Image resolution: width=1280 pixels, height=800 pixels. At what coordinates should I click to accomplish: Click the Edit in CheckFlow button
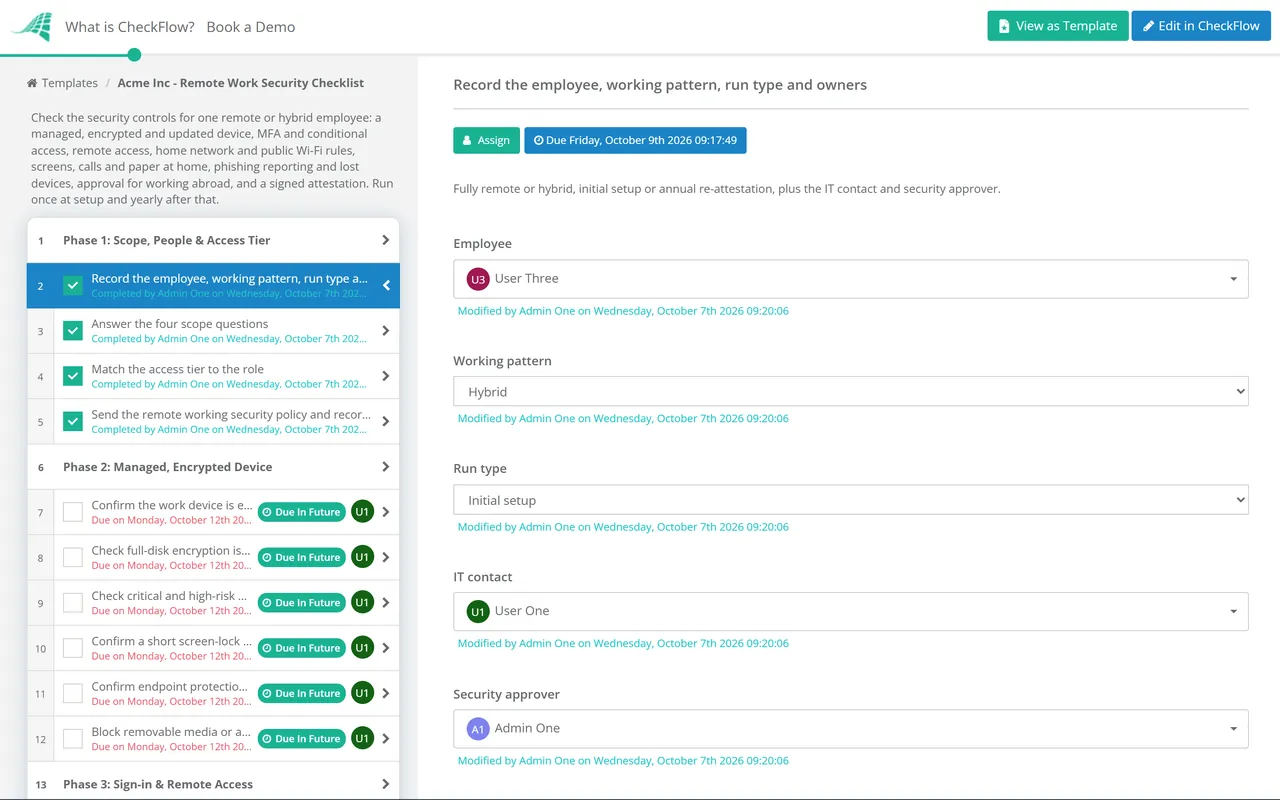point(1201,26)
